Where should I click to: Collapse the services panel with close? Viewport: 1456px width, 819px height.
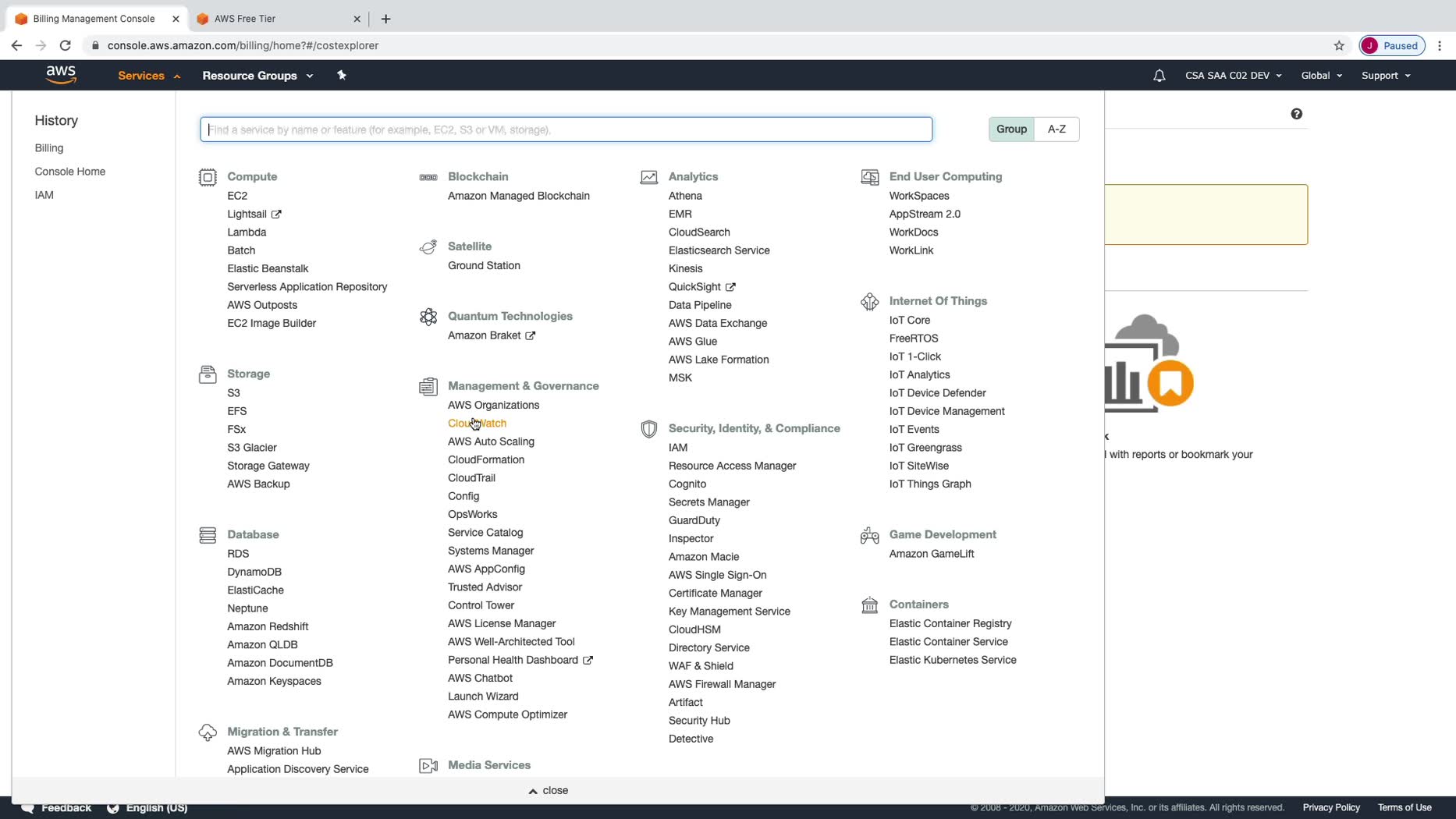click(x=549, y=790)
